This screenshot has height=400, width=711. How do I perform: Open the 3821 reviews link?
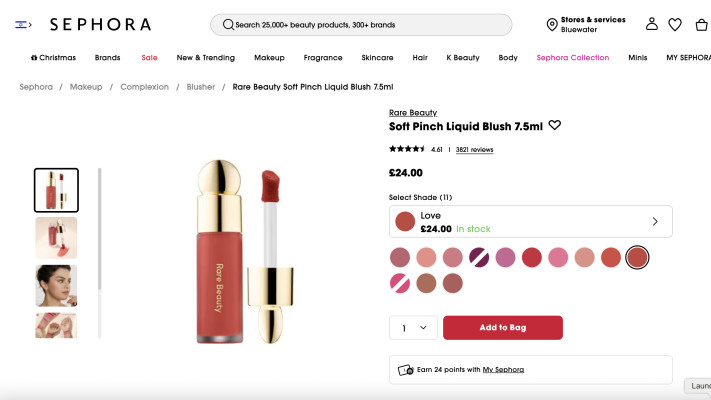(474, 150)
